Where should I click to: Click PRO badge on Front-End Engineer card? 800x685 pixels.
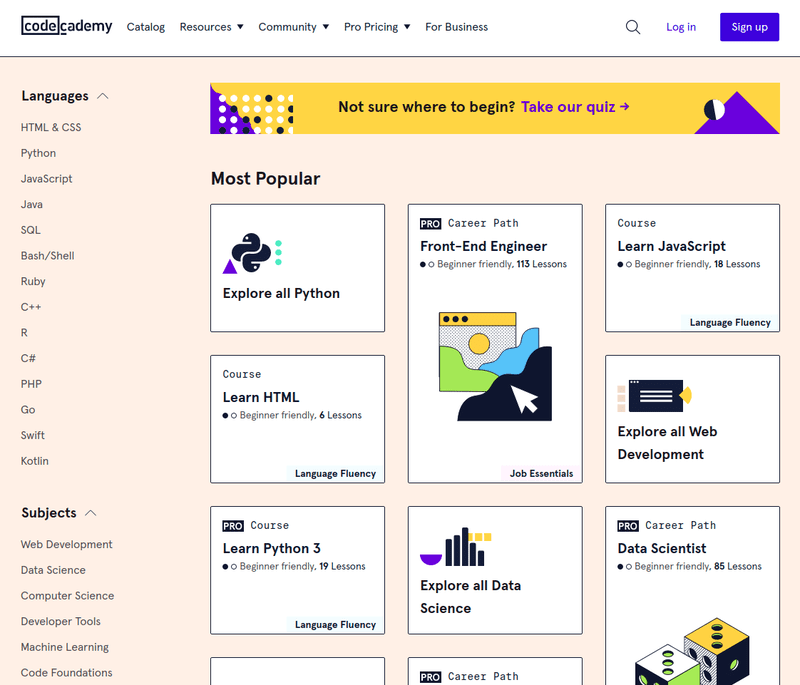coord(430,223)
